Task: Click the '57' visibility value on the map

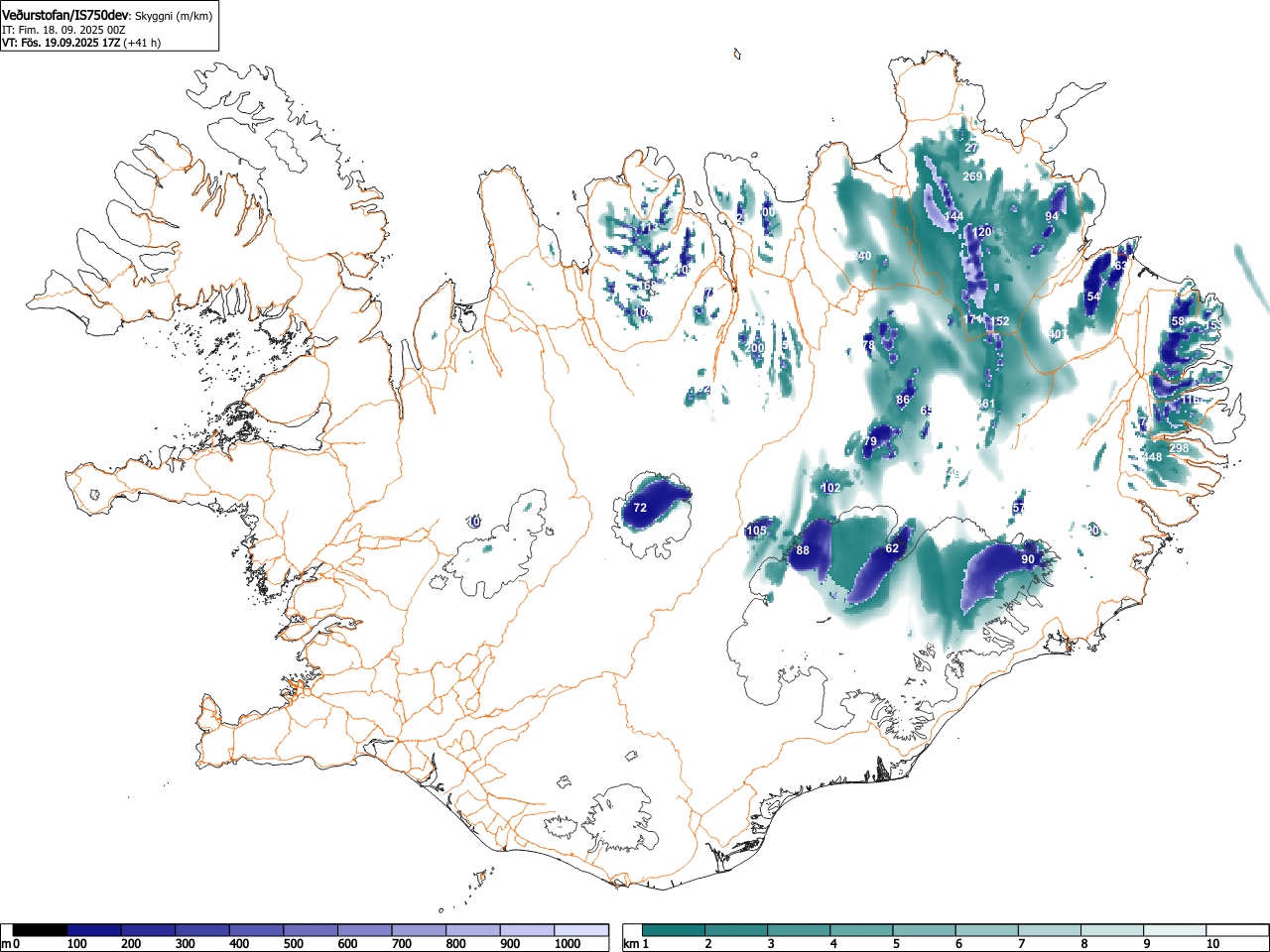Action: (1019, 508)
